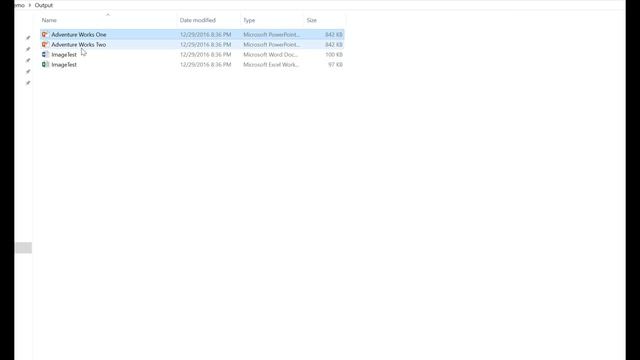Click the modified date of the Word ImageTest
Viewport: 640px width, 360px height.
[205, 55]
